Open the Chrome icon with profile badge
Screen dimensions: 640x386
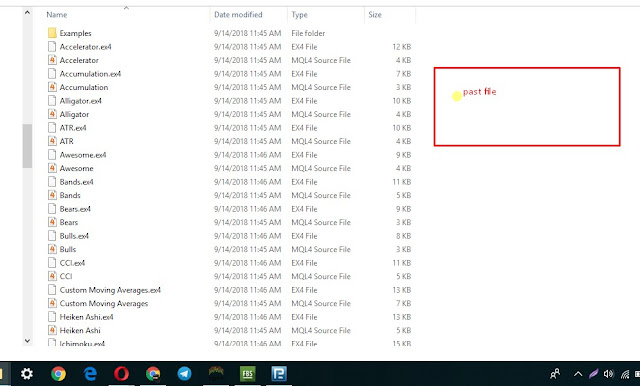point(153,373)
